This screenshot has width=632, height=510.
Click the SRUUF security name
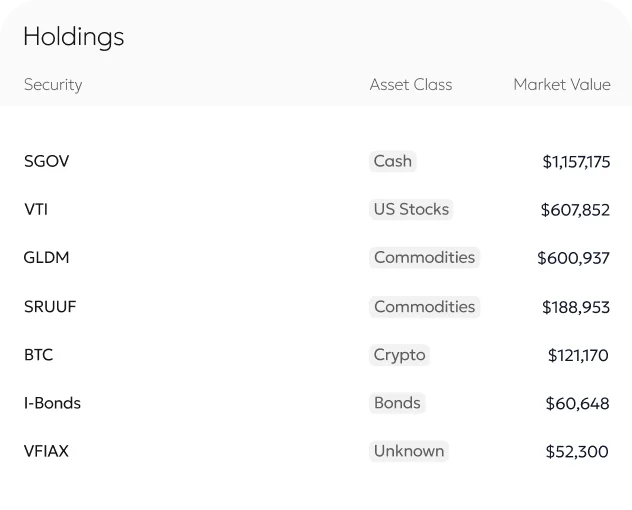[50, 307]
